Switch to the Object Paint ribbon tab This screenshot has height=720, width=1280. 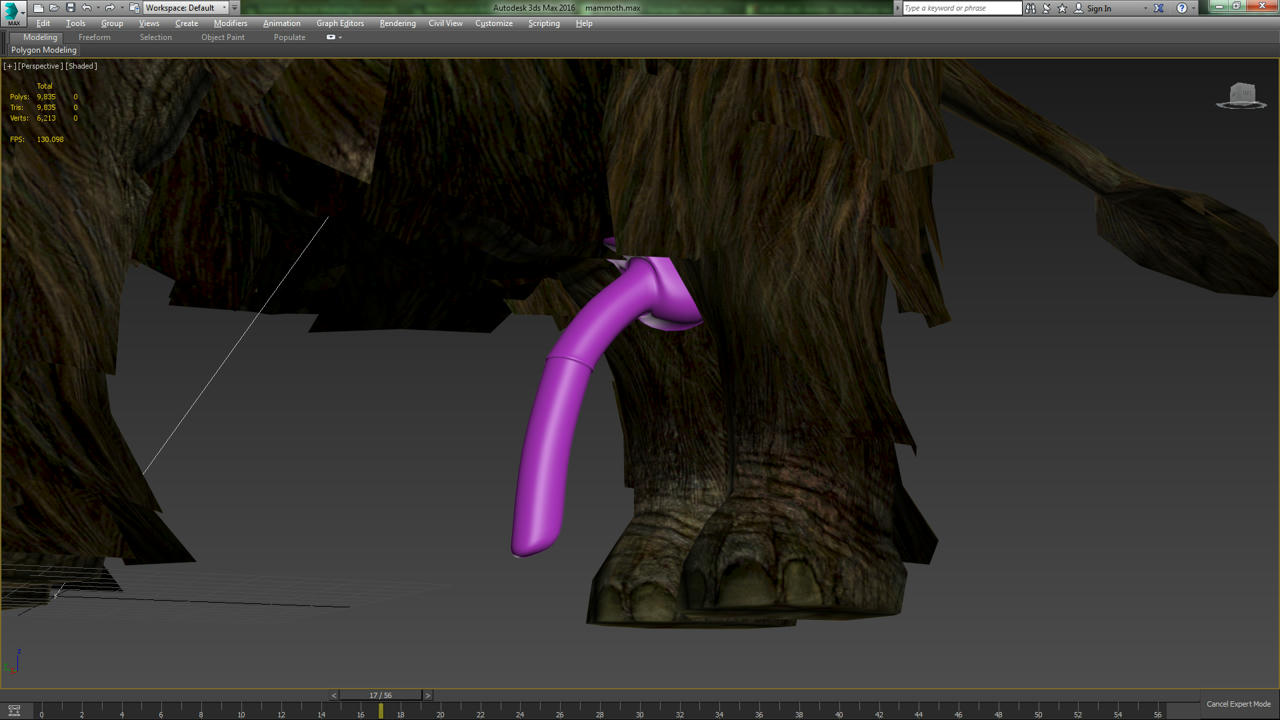[x=223, y=37]
